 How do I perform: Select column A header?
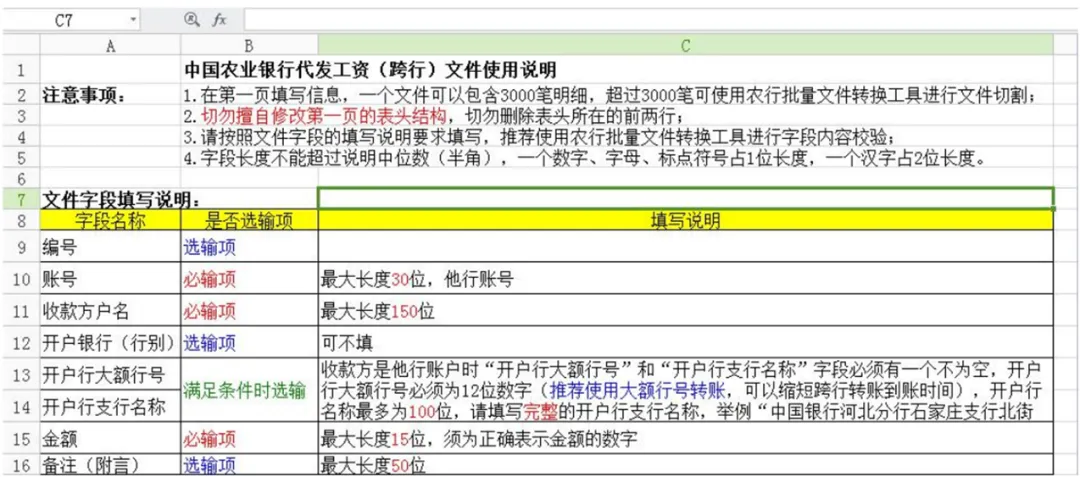coord(110,45)
